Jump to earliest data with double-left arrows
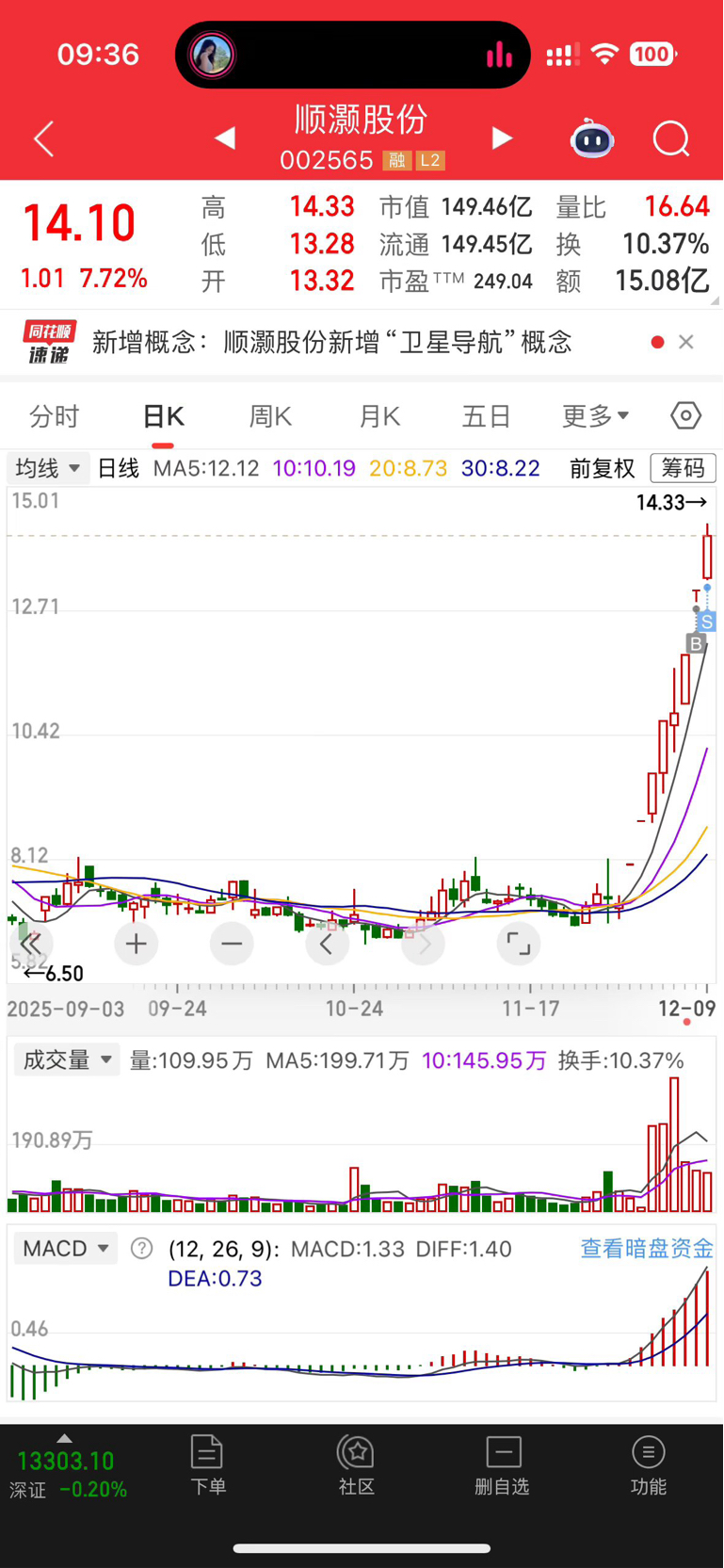This screenshot has height=1568, width=724. pyautogui.click(x=31, y=944)
